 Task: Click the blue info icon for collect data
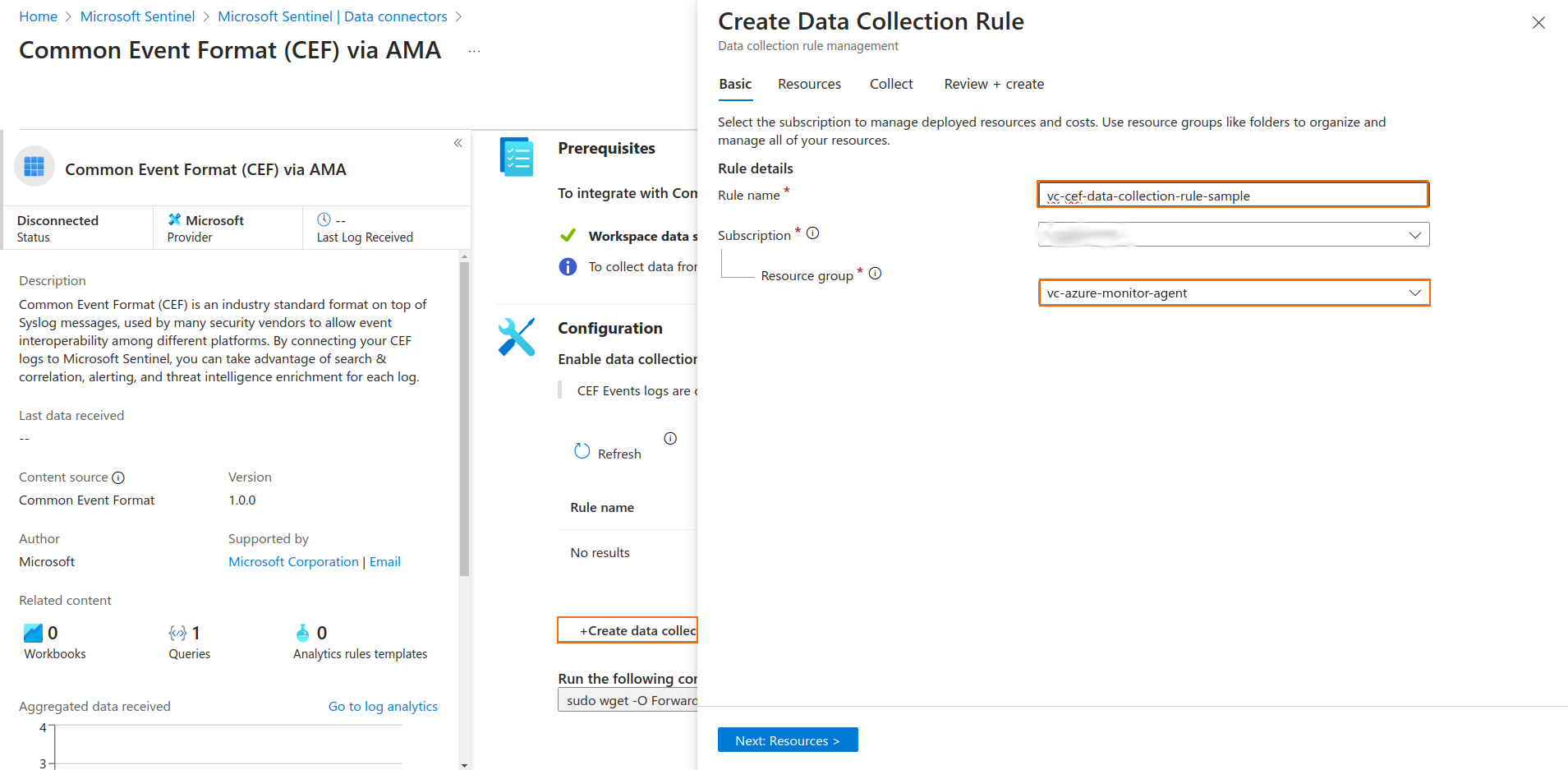click(568, 267)
